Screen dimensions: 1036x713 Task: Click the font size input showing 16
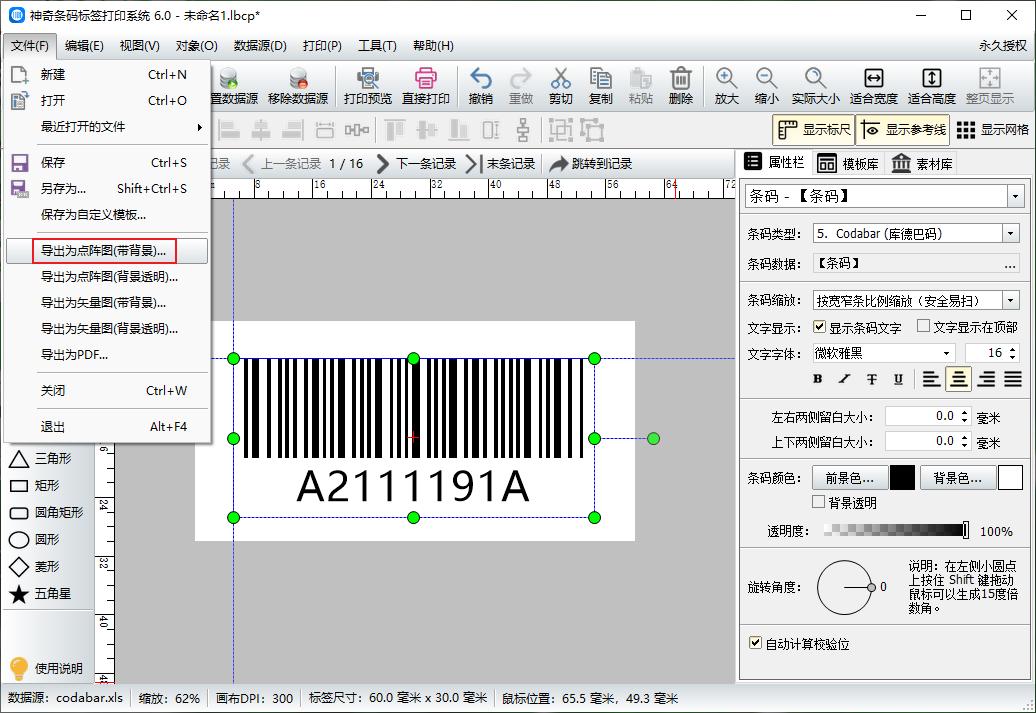pos(988,353)
